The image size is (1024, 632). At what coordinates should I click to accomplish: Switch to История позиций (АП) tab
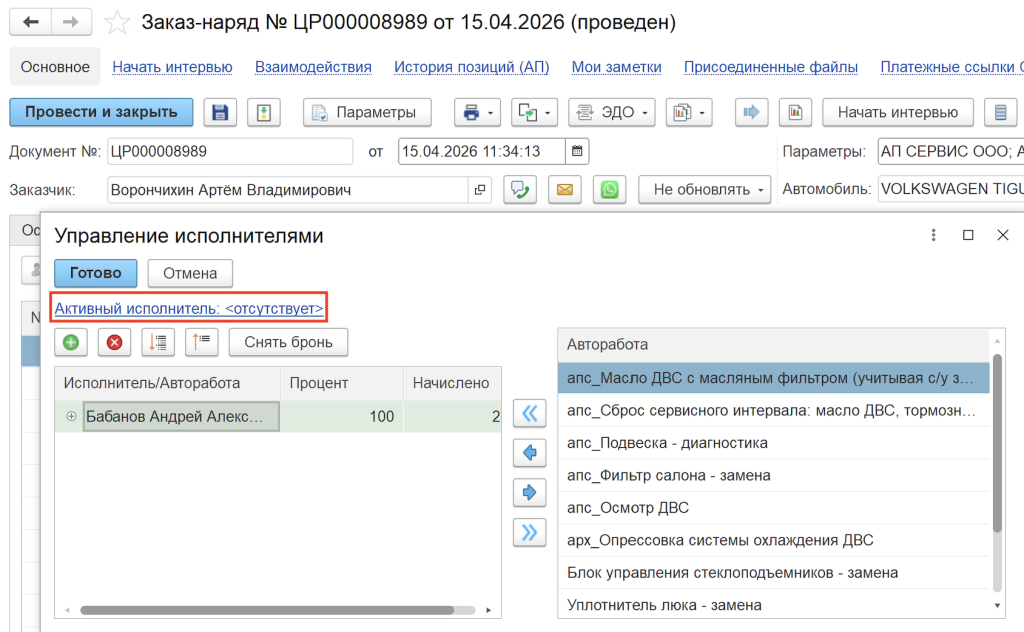click(x=472, y=67)
